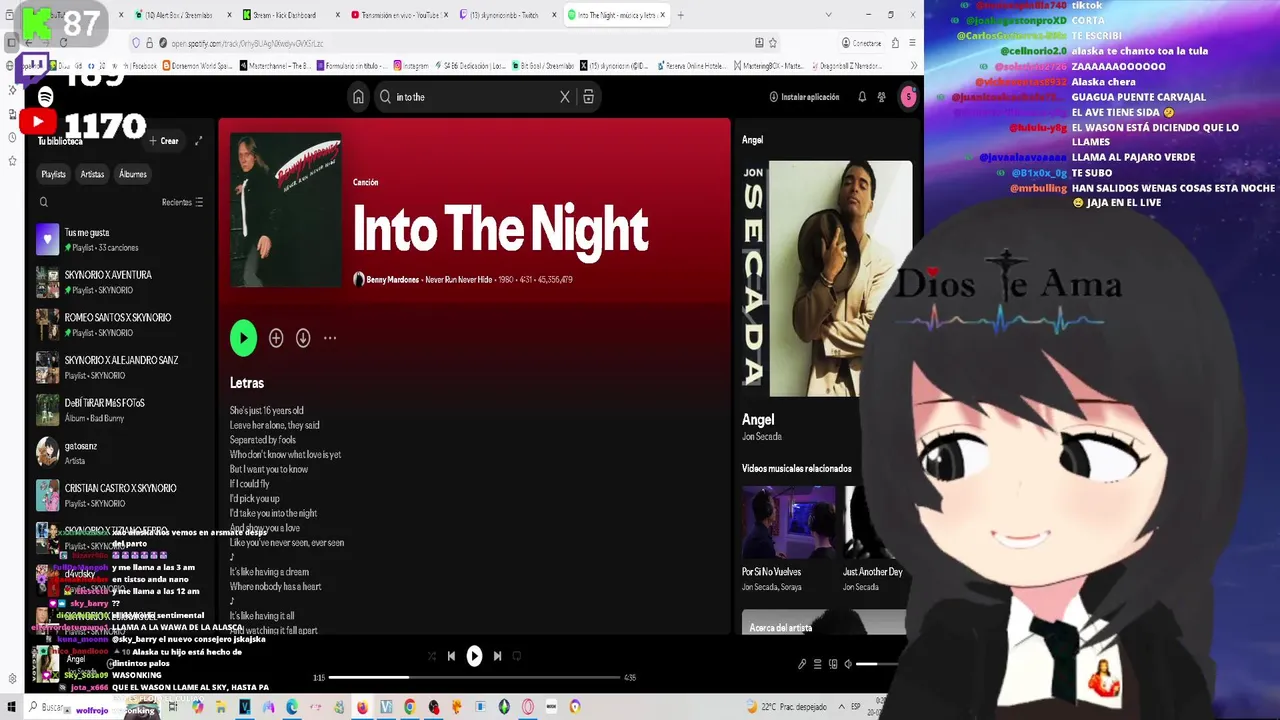Open CRISTIAN CASTRO X SKYNORIO playlist
The height and width of the screenshot is (720, 1280).
click(x=120, y=495)
